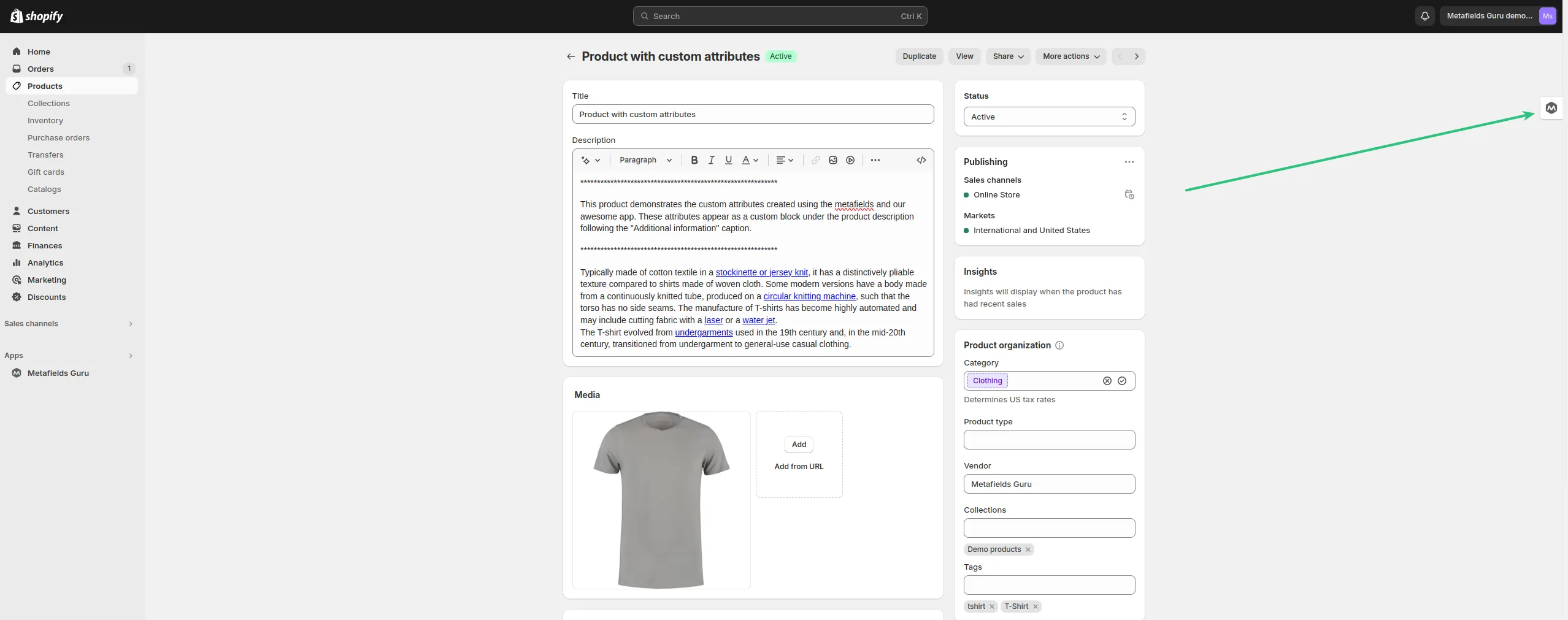The width and height of the screenshot is (1568, 620).
Task: Focus the top Search bar
Action: click(x=780, y=16)
